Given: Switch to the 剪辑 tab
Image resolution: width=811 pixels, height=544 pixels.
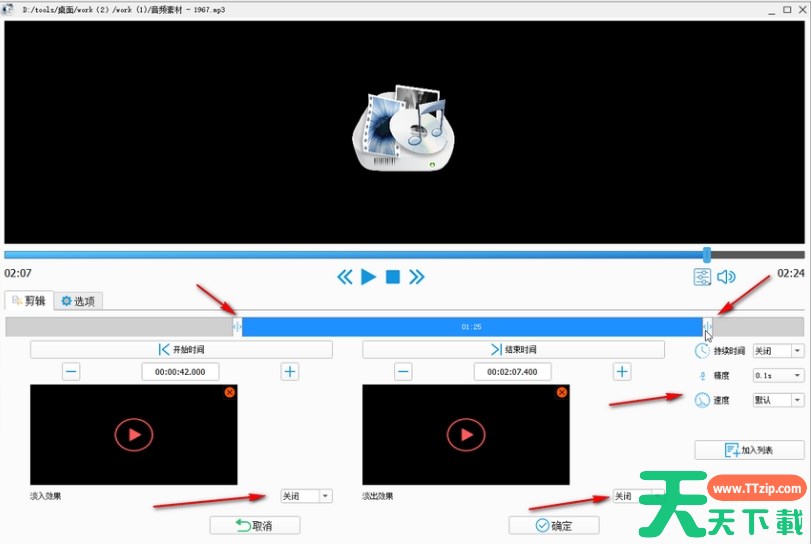Looking at the screenshot, I should click(29, 300).
